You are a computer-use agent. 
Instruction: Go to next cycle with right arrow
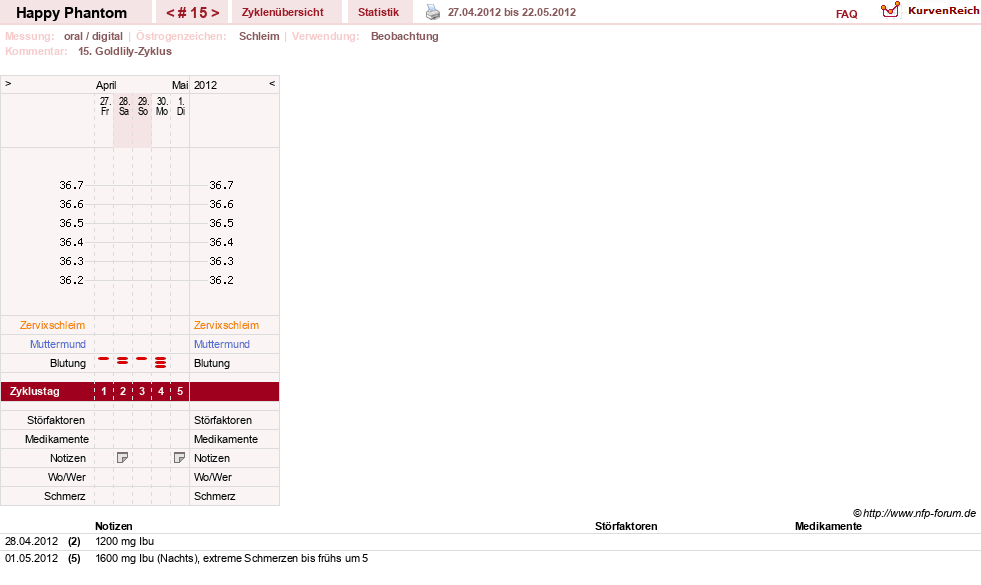pyautogui.click(x=215, y=13)
